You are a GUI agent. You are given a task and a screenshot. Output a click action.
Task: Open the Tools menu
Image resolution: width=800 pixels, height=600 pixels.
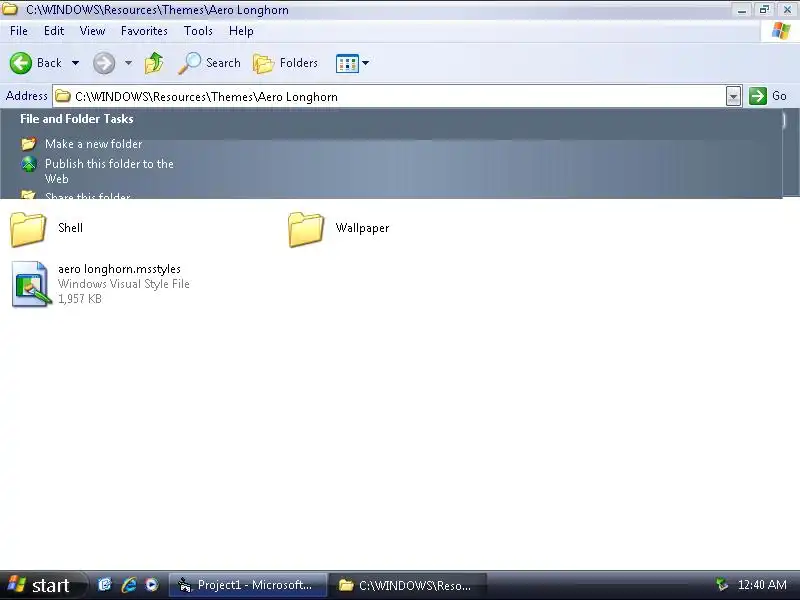click(x=198, y=31)
